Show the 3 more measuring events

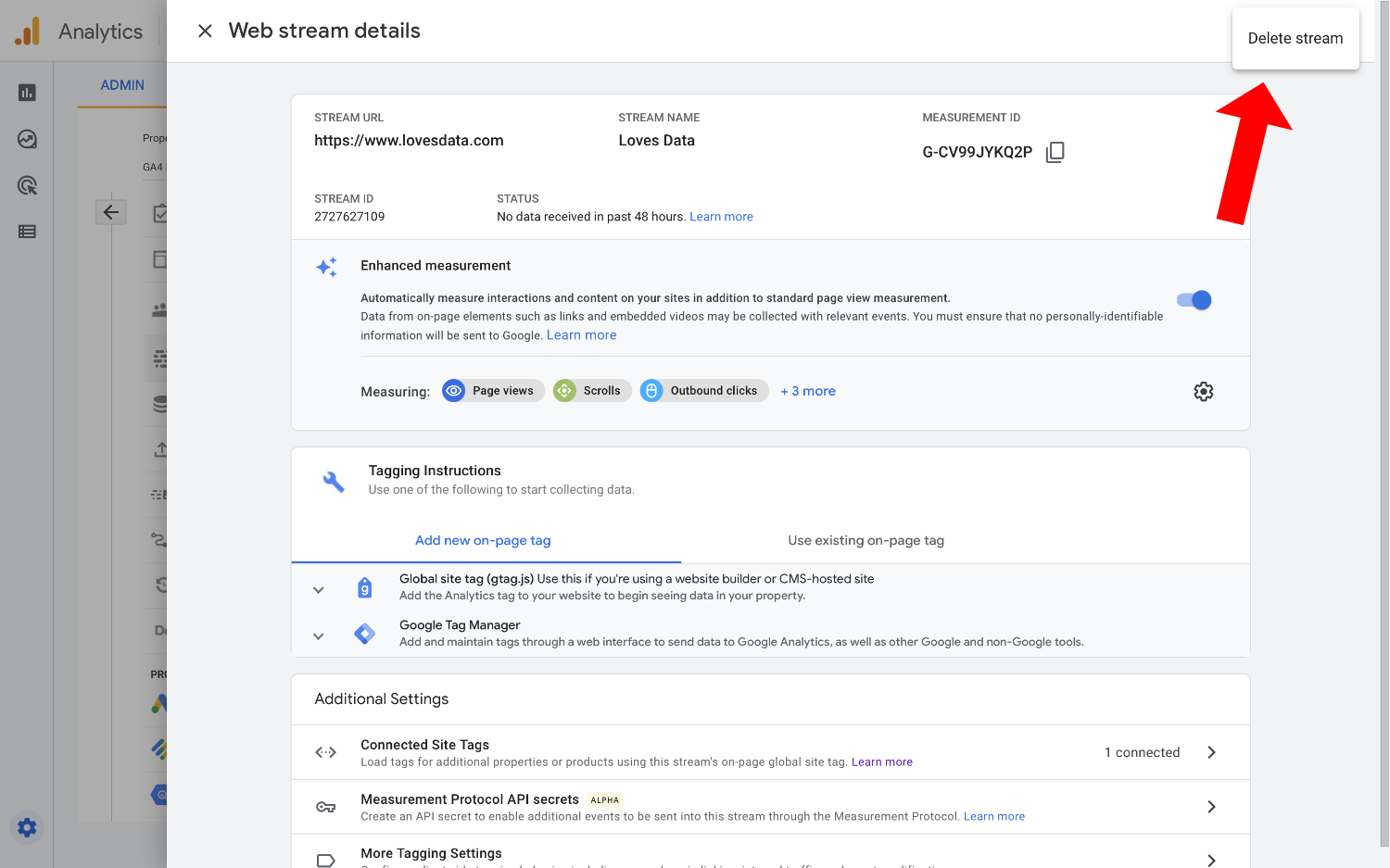coord(807,390)
